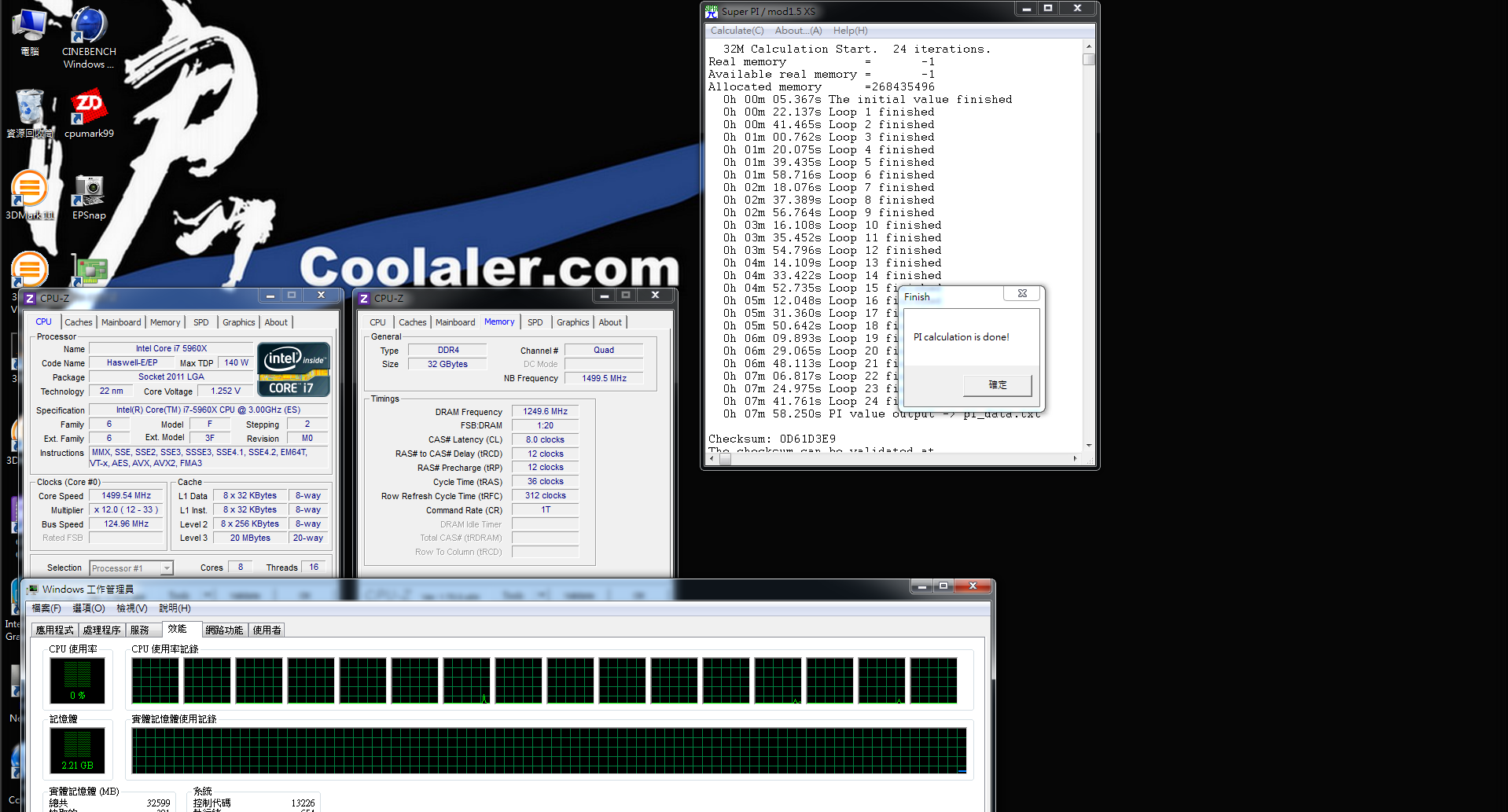The width and height of the screenshot is (1508, 812).
Task: Click the Size 32 GBytes value
Action: click(x=447, y=365)
